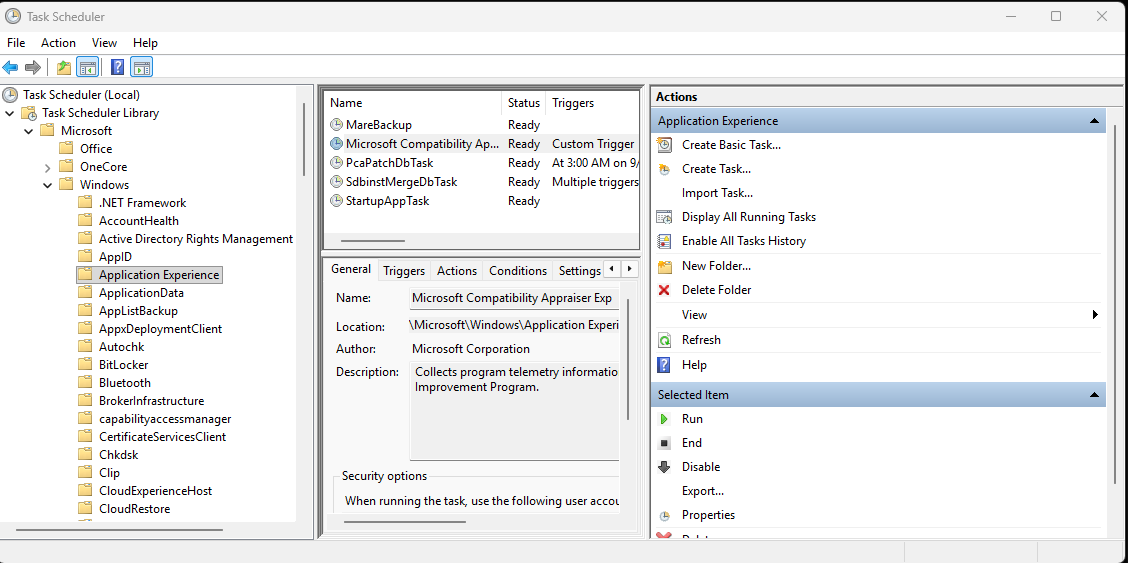The height and width of the screenshot is (563, 1128).
Task: Expand the OneCore folder node
Action: coord(47,167)
